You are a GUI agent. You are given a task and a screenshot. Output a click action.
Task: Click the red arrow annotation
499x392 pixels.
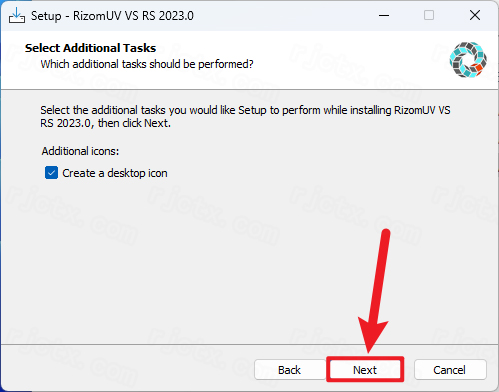tap(375, 291)
